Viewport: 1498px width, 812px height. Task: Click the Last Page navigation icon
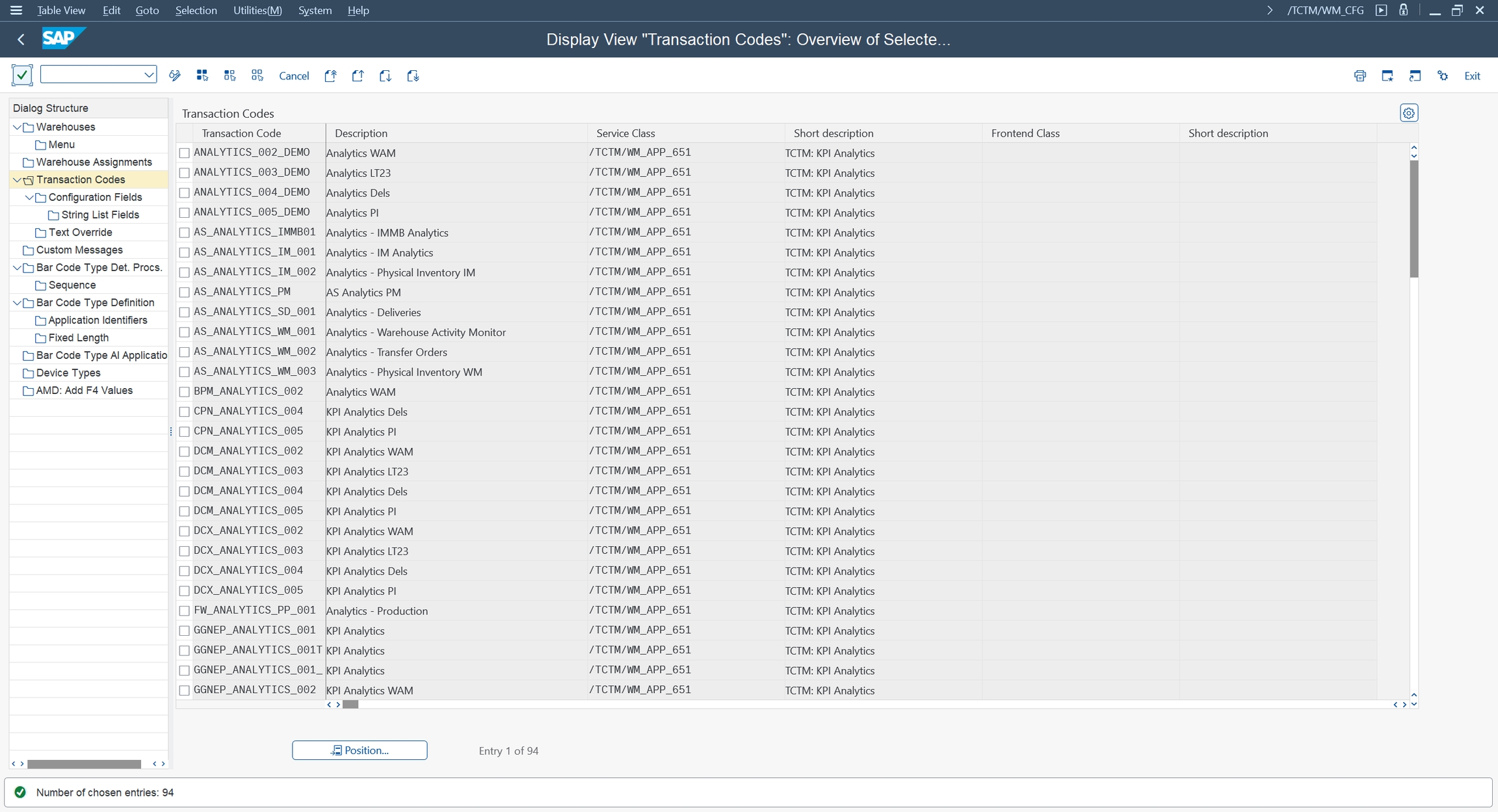click(413, 75)
